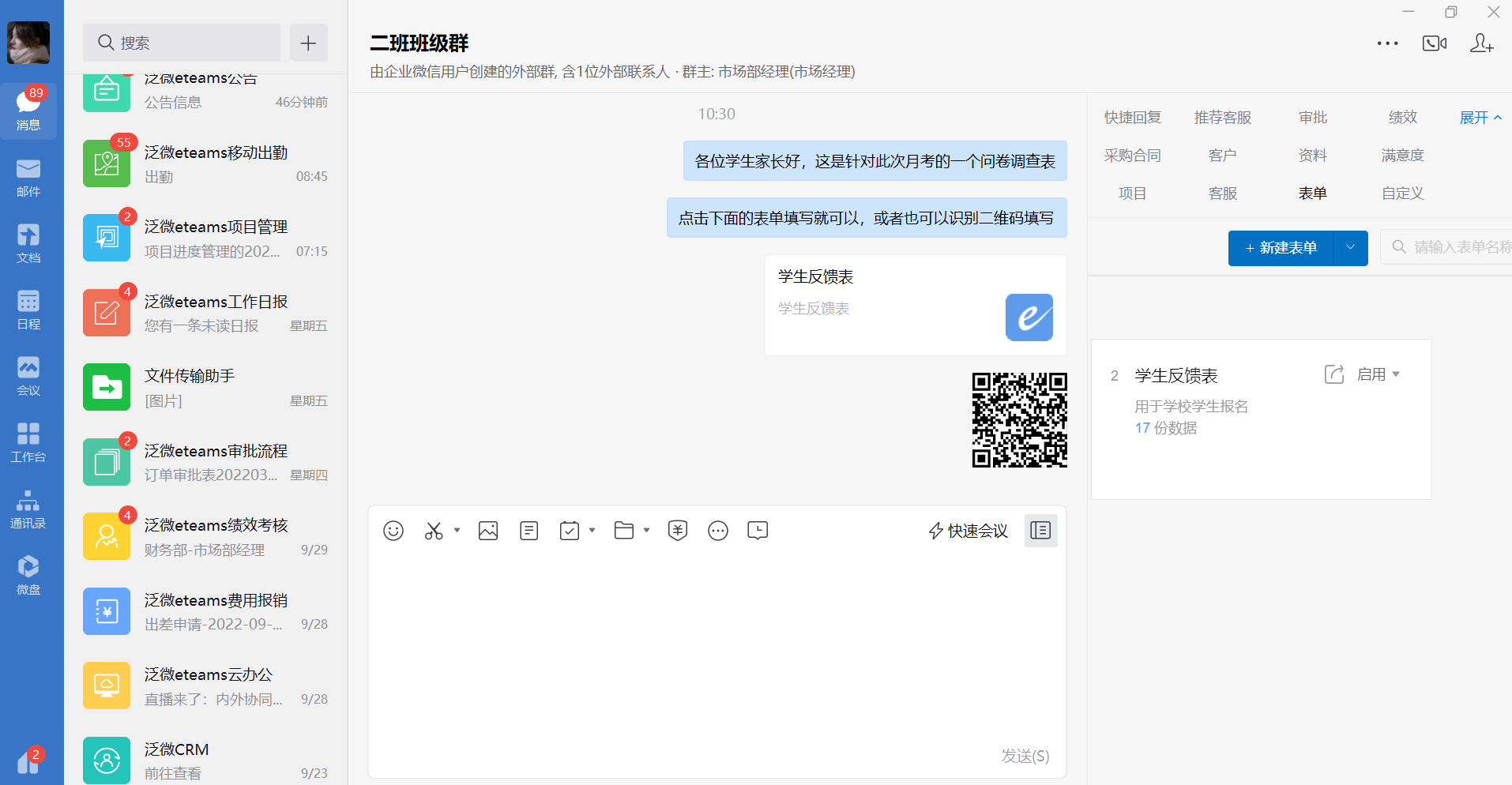Click the scissors screenshot tool

(x=434, y=531)
